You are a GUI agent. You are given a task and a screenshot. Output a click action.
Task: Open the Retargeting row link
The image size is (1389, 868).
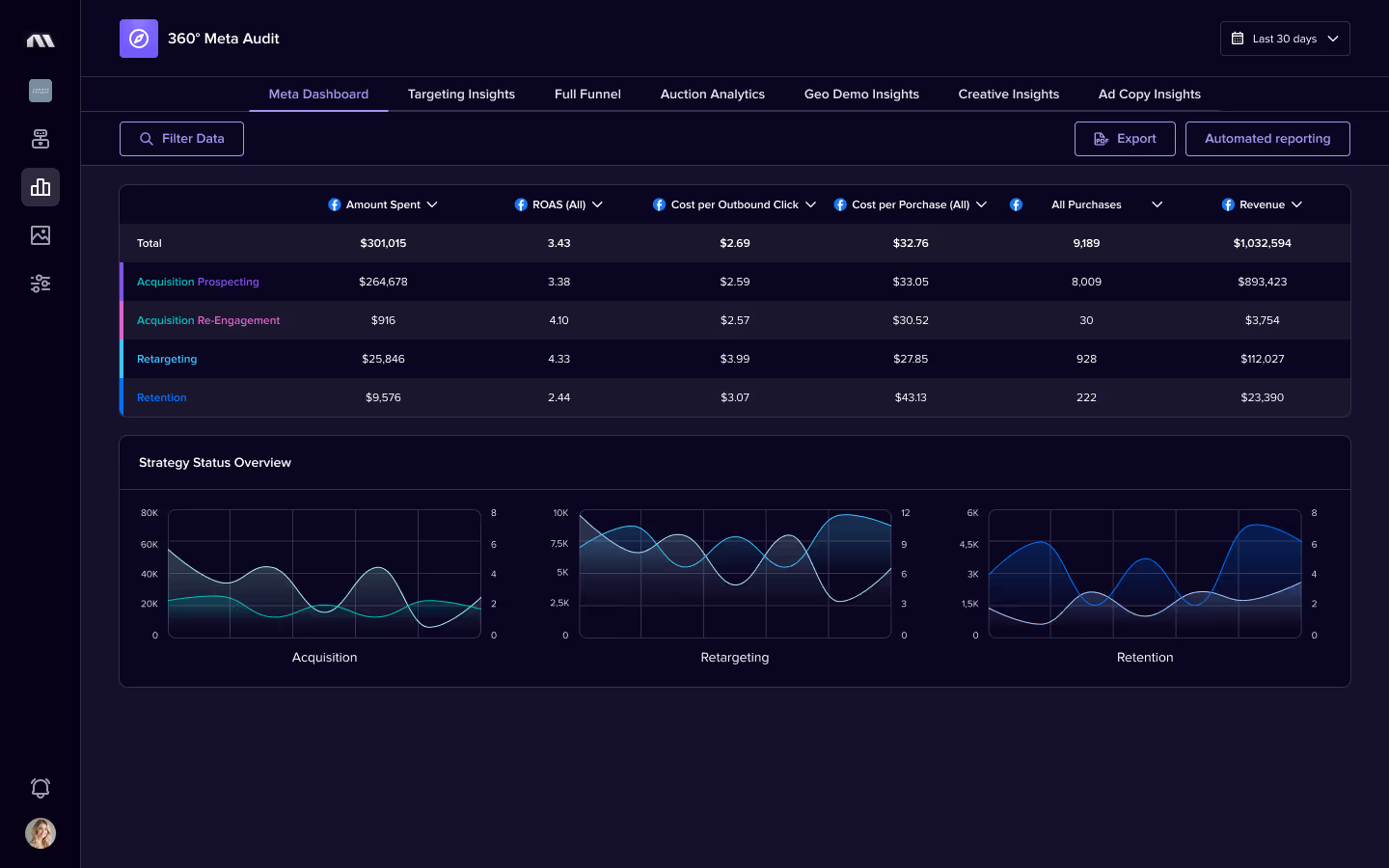point(167,359)
